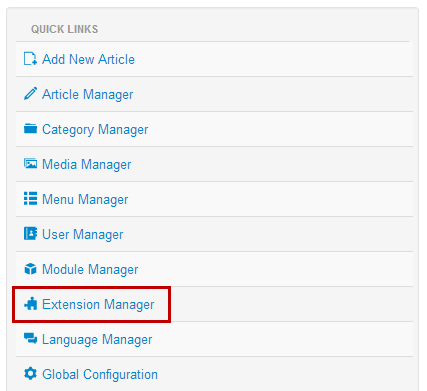Open the User Manager link
The height and width of the screenshot is (391, 427).
[x=83, y=235]
